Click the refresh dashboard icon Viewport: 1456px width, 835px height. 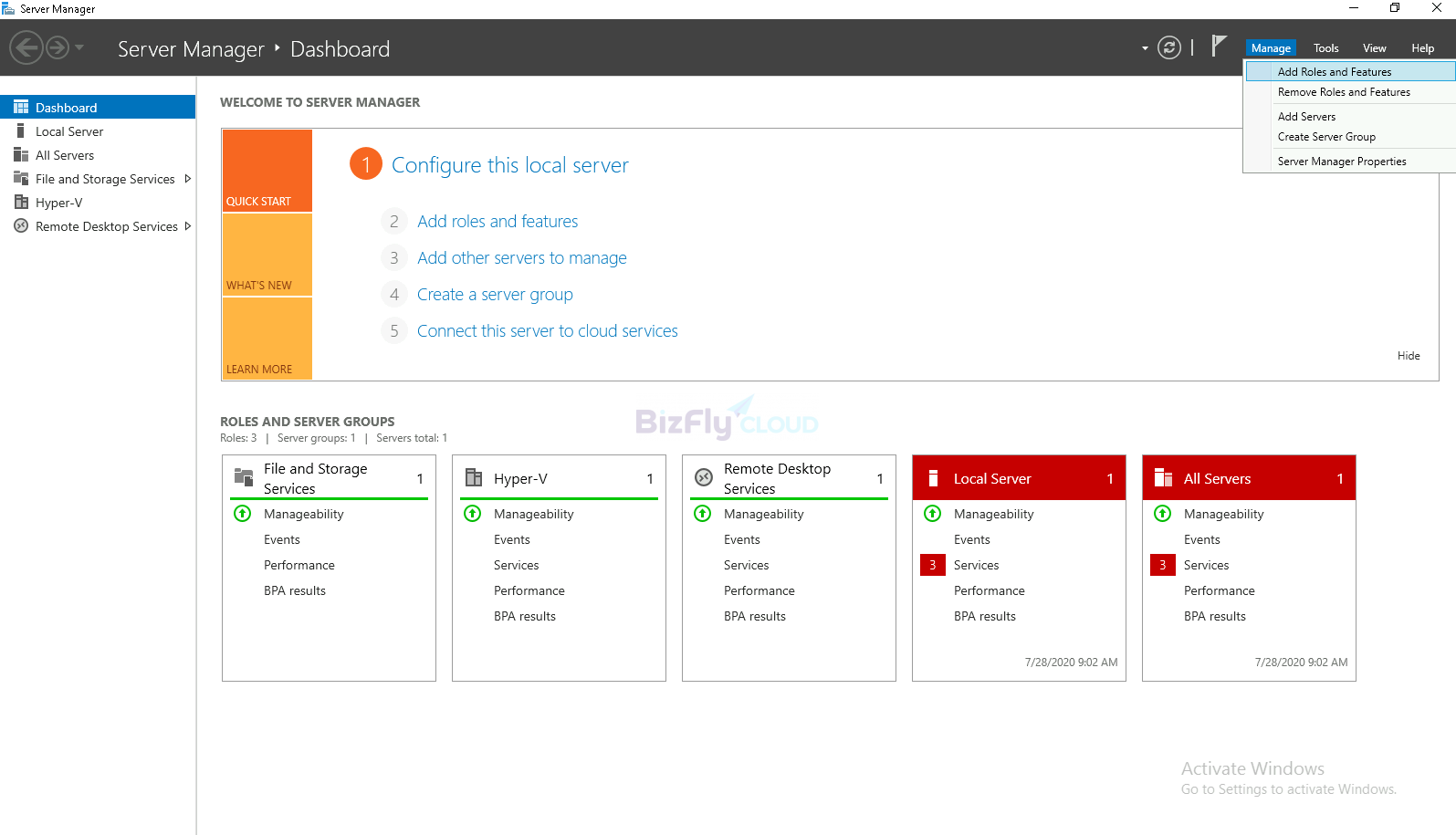click(x=1169, y=47)
